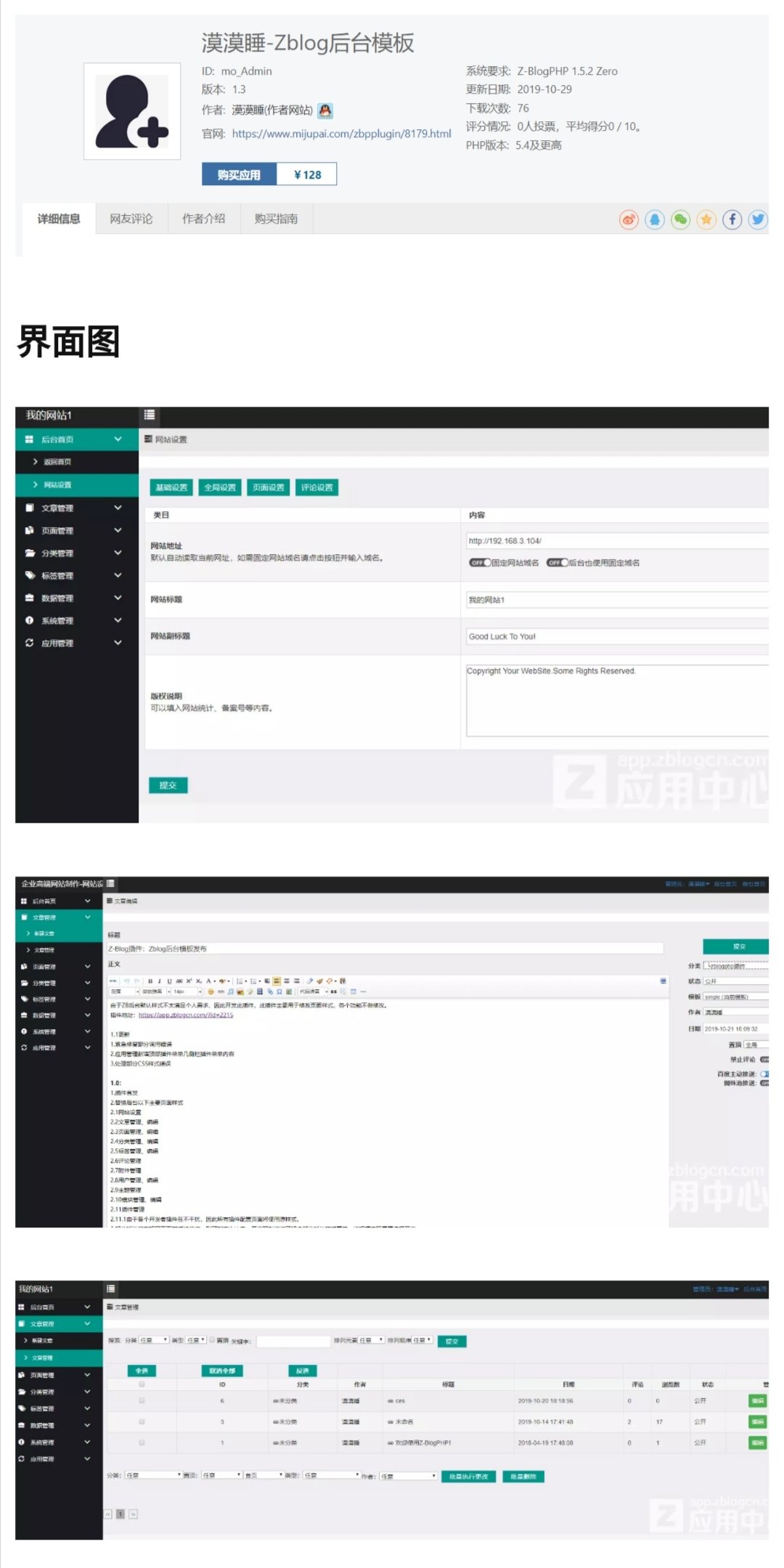
Task: Select the 页面设置 settings tab
Action: click(x=269, y=487)
